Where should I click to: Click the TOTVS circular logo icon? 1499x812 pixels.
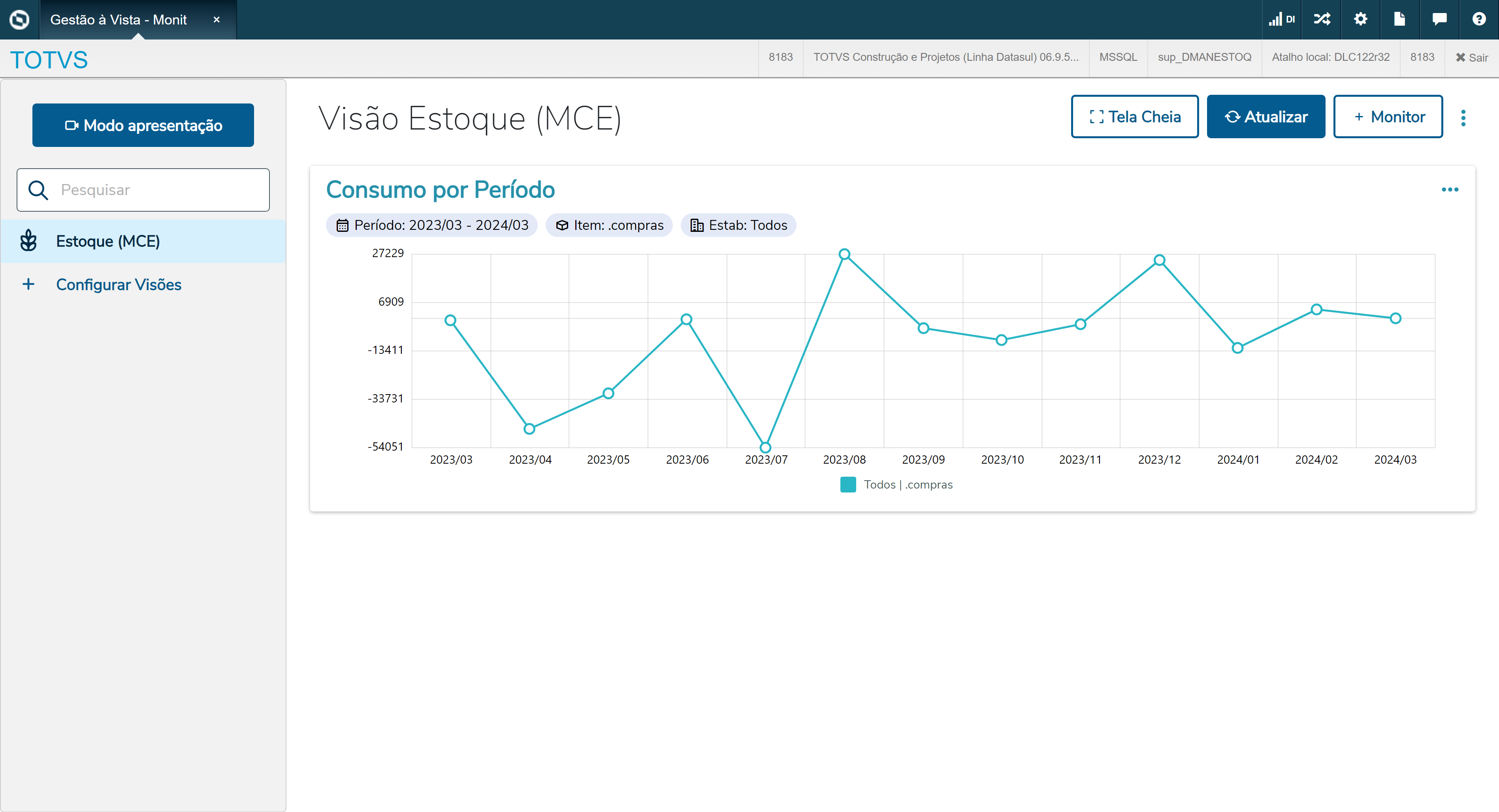coord(19,19)
